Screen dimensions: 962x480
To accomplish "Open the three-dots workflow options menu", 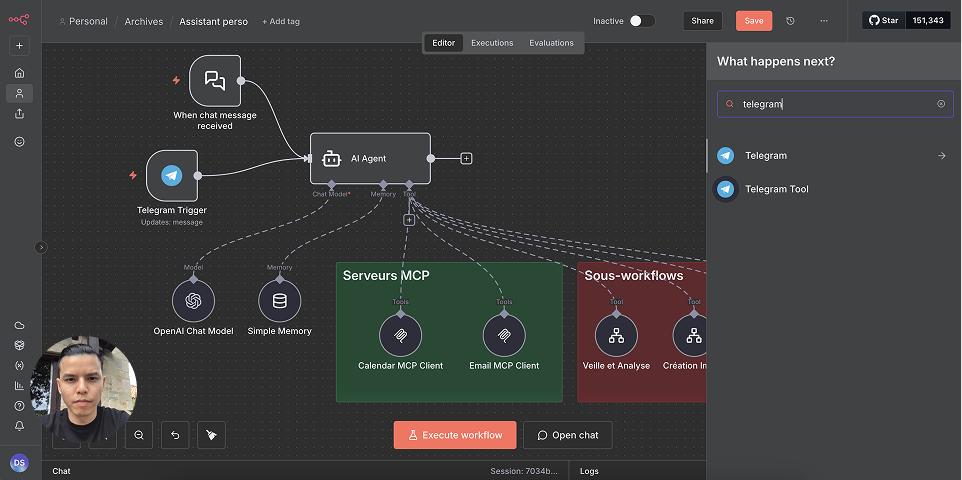I will (823, 20).
